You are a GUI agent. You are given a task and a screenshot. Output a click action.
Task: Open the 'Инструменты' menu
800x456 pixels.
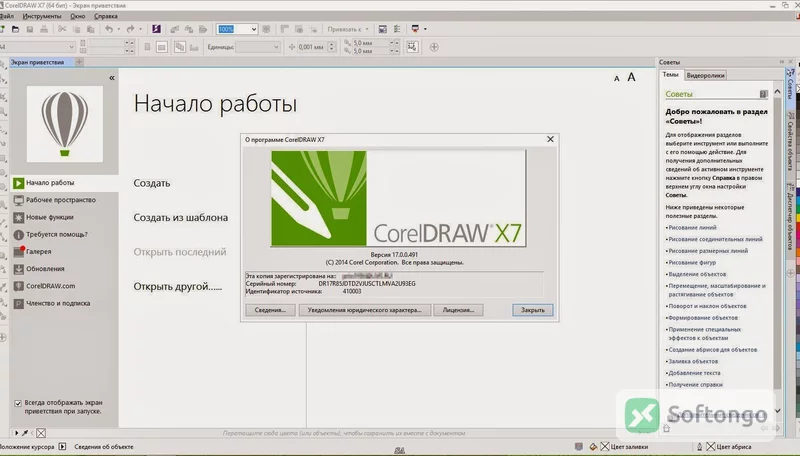(42, 16)
